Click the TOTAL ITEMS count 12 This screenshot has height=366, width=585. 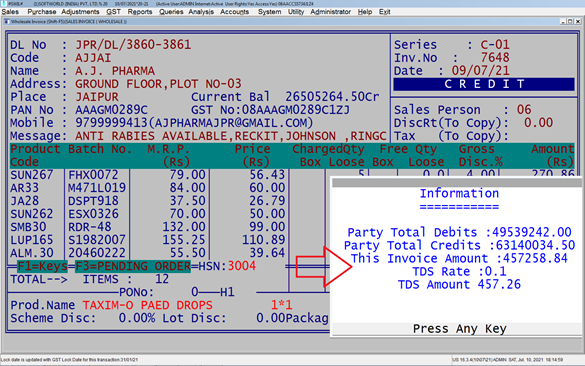point(162,279)
